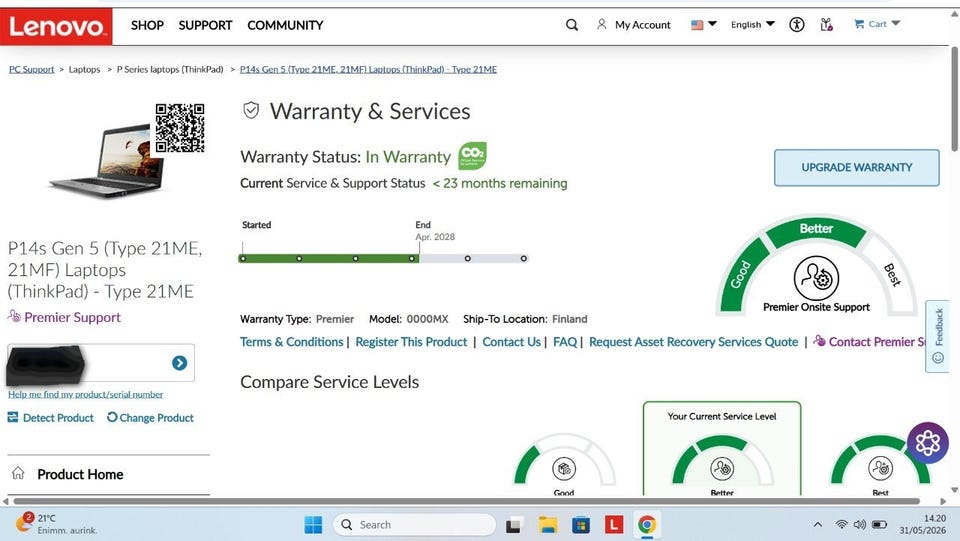Click the Lenovo logo

56,26
